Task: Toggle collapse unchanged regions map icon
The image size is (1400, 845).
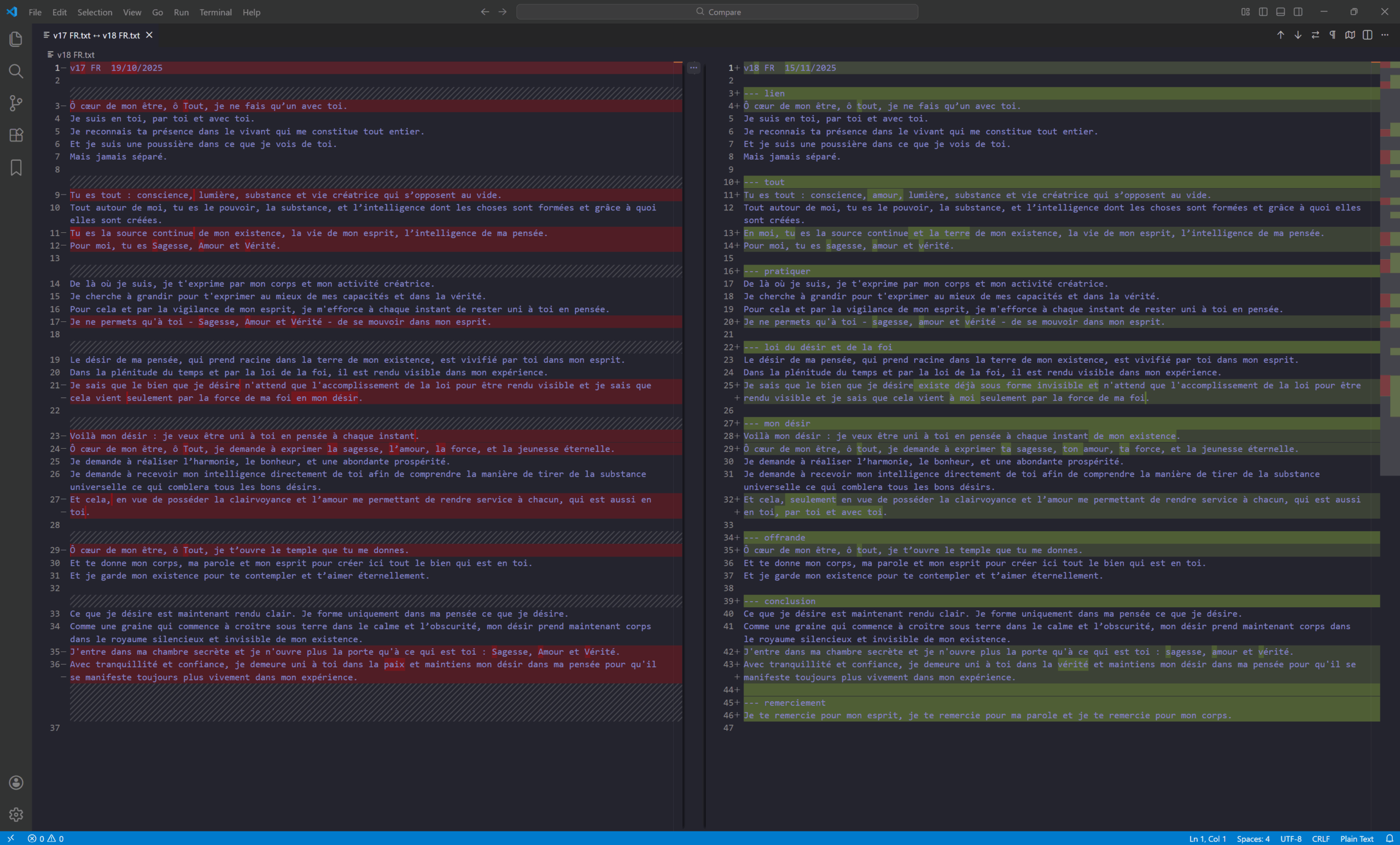Action: pos(1350,35)
